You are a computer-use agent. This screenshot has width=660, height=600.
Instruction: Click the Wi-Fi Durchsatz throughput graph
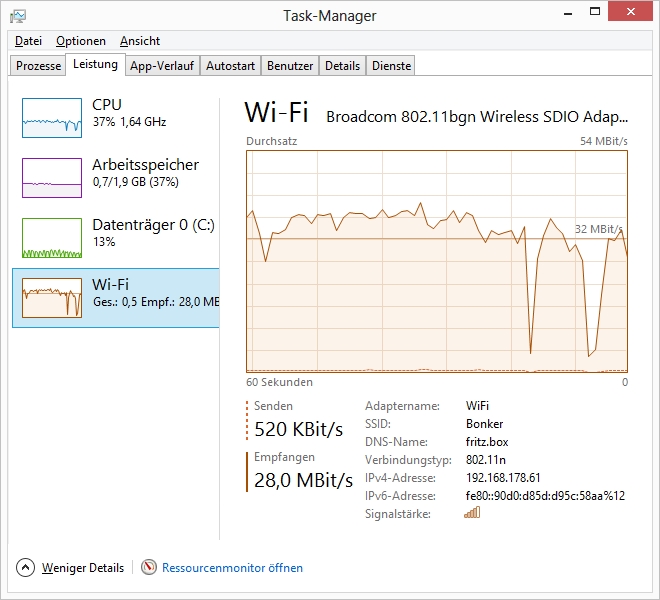(x=437, y=260)
